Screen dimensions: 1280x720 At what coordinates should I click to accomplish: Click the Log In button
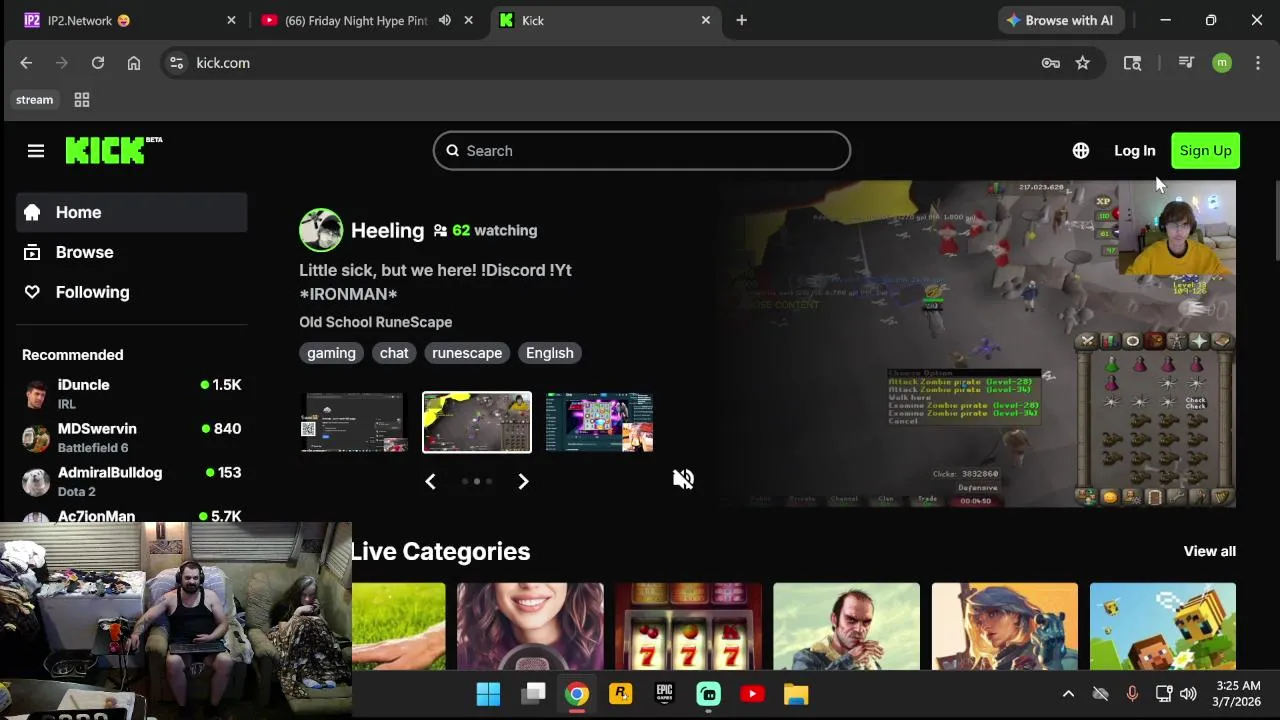pos(1134,151)
